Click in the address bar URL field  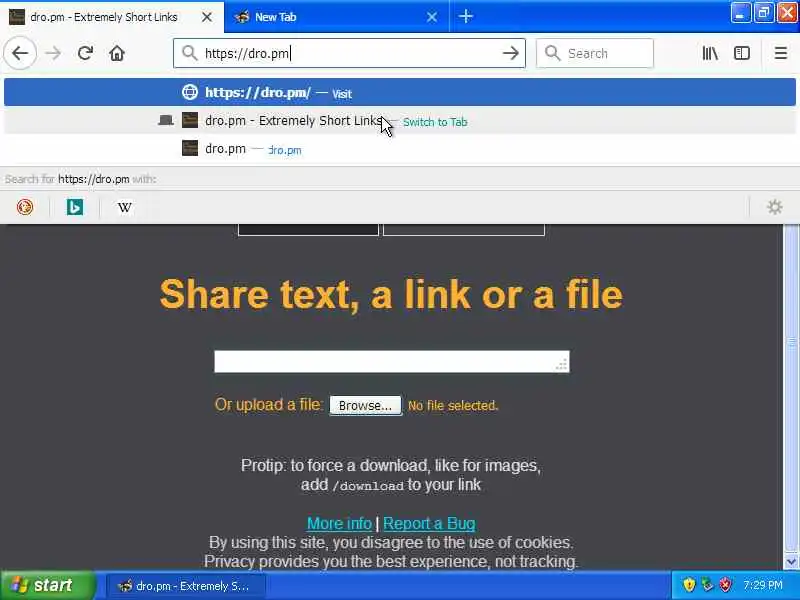tap(349, 53)
